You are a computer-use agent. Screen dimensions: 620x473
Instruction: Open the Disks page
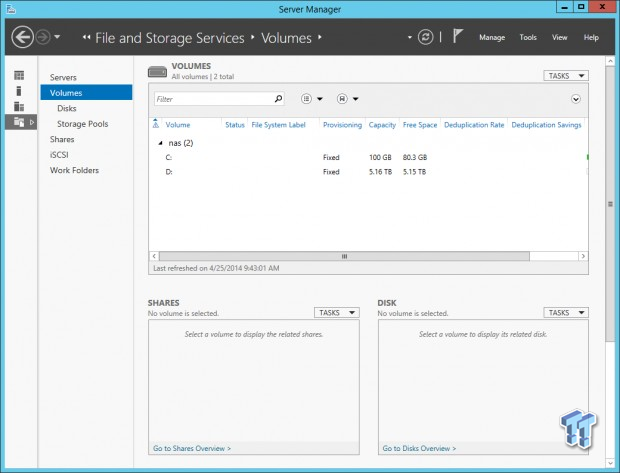(67, 108)
